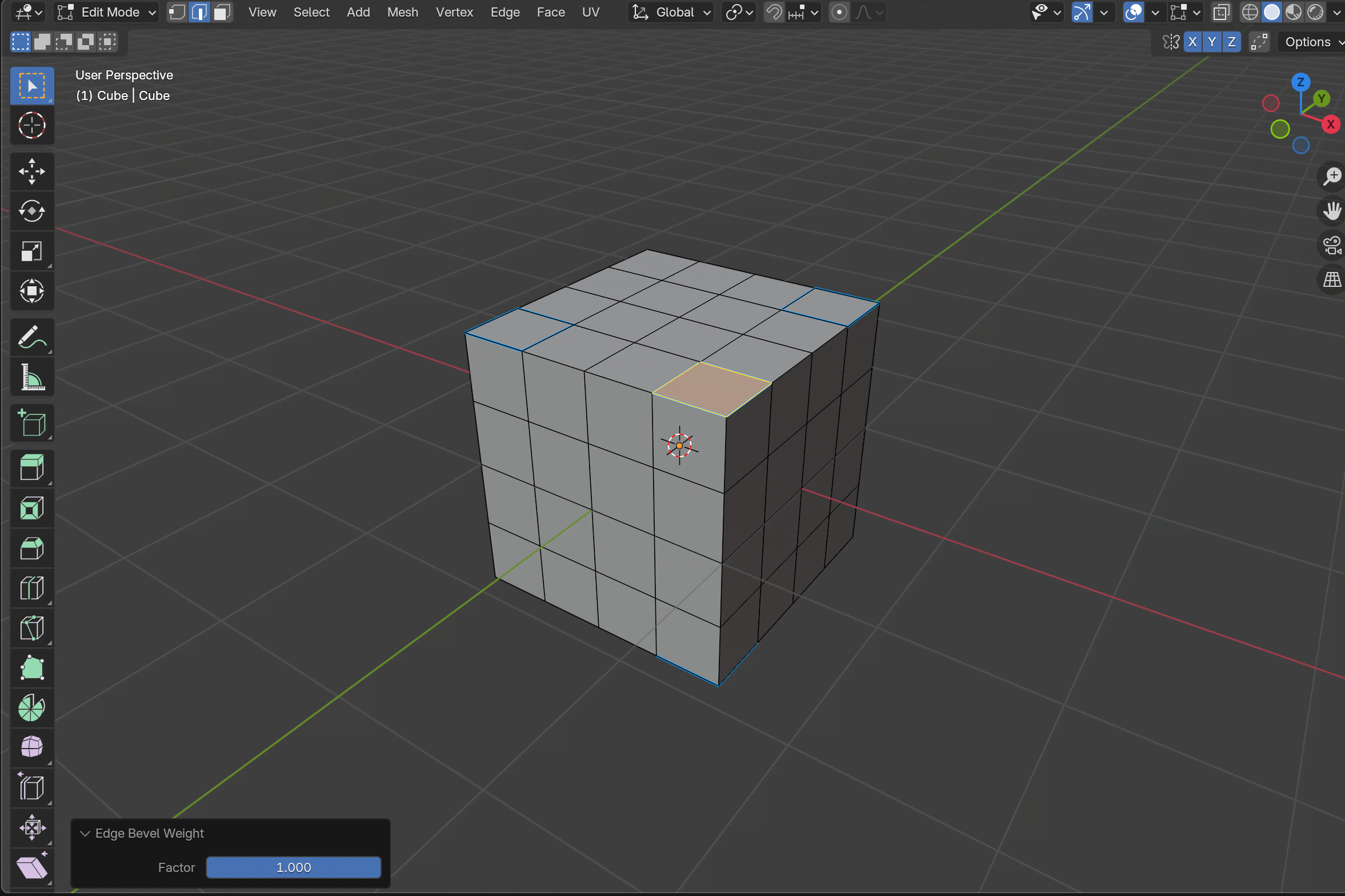This screenshot has width=1345, height=896.
Task: Open Global transform orientation dropdown
Action: click(671, 12)
